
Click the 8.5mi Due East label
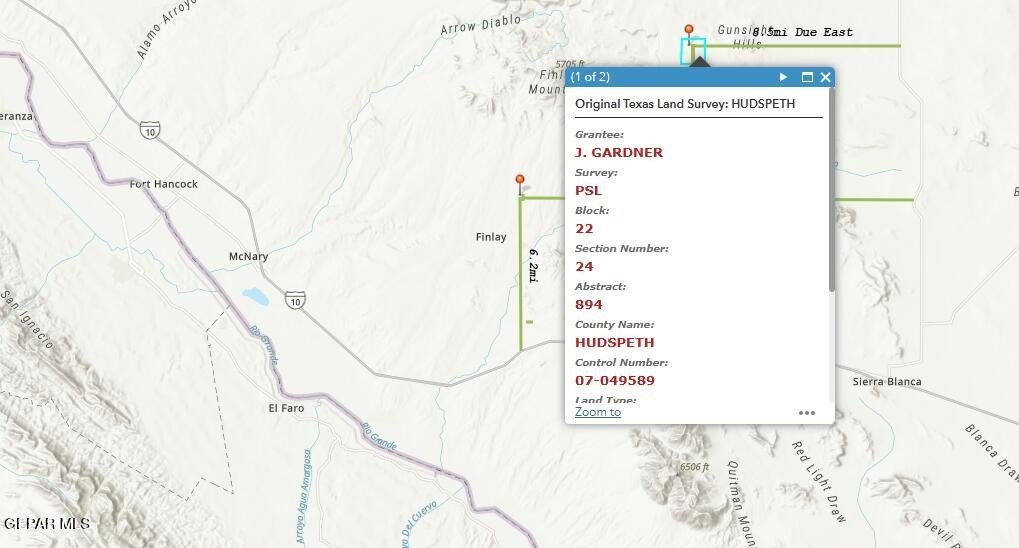(x=803, y=32)
